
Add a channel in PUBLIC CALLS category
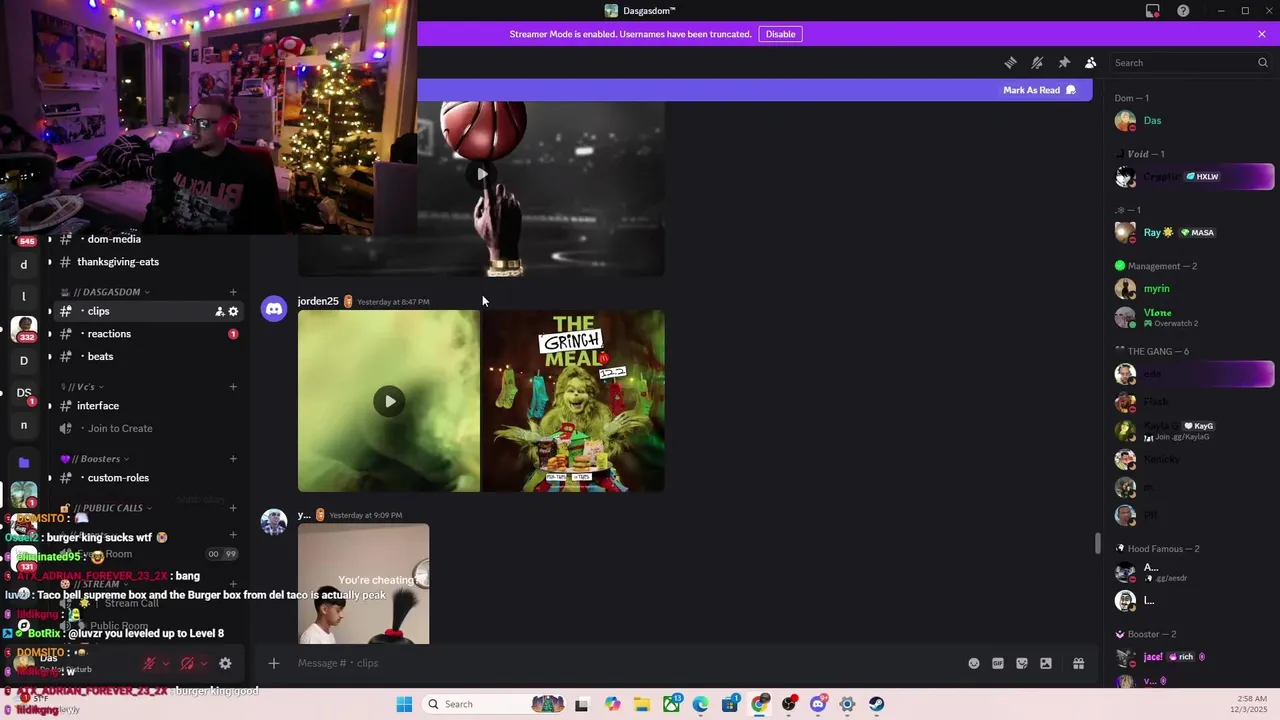(233, 508)
